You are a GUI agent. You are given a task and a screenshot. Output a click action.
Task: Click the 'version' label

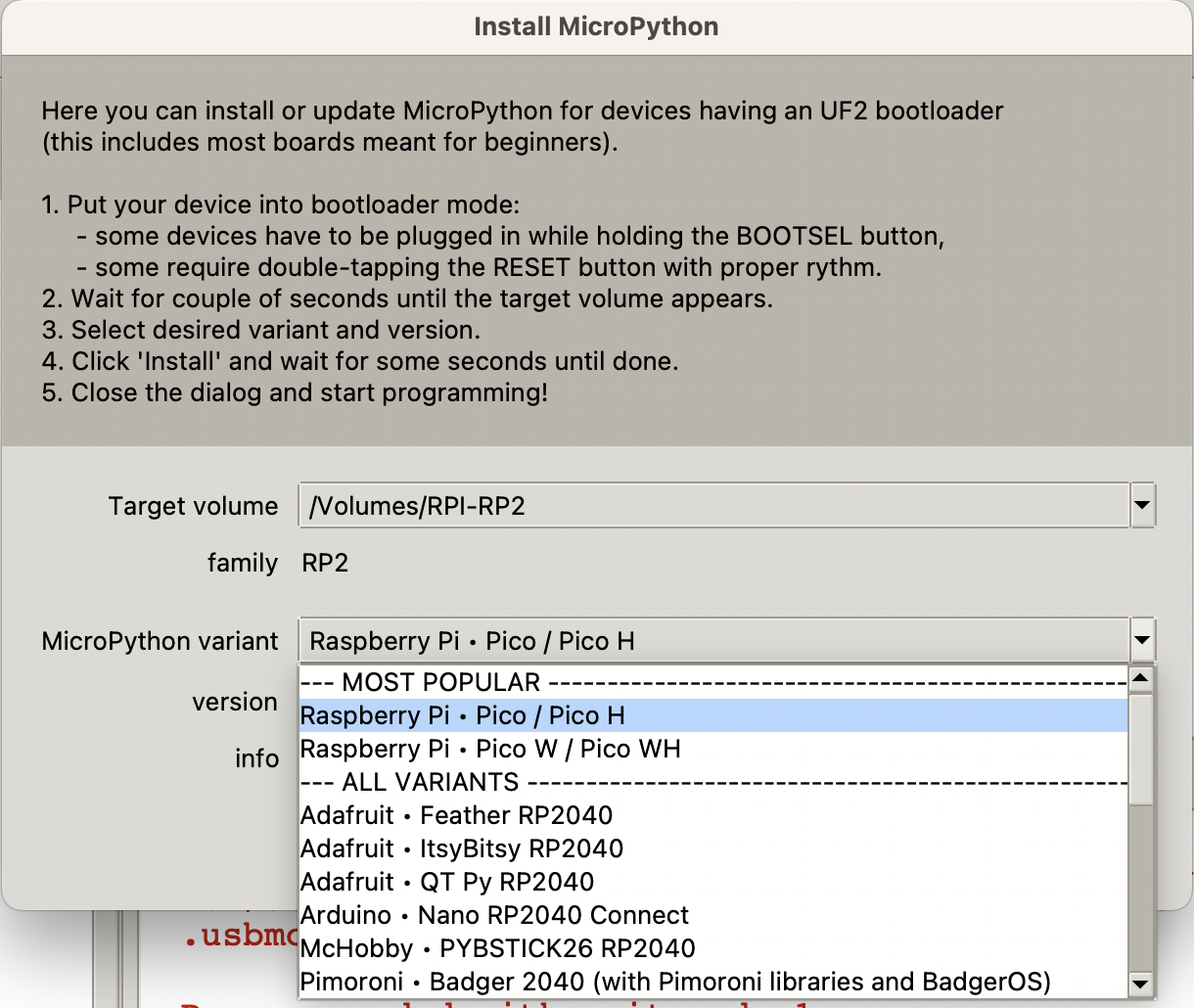[235, 702]
